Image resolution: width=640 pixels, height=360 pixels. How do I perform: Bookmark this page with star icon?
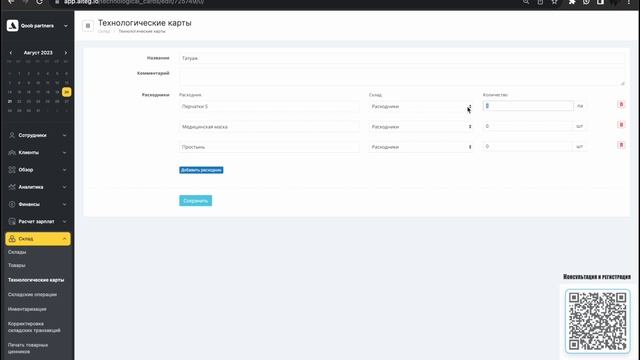554,2
